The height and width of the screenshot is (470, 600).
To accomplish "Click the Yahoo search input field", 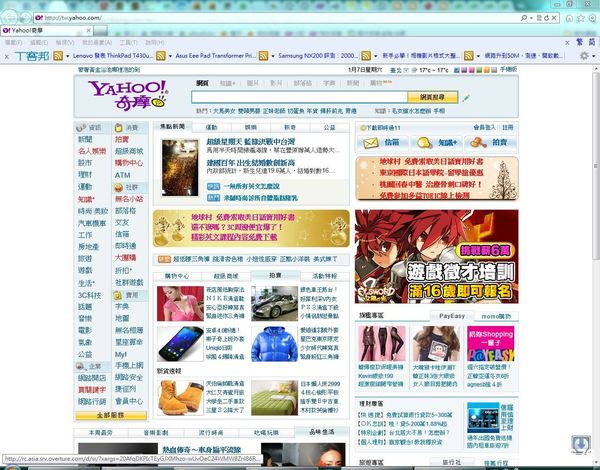I will point(298,98).
